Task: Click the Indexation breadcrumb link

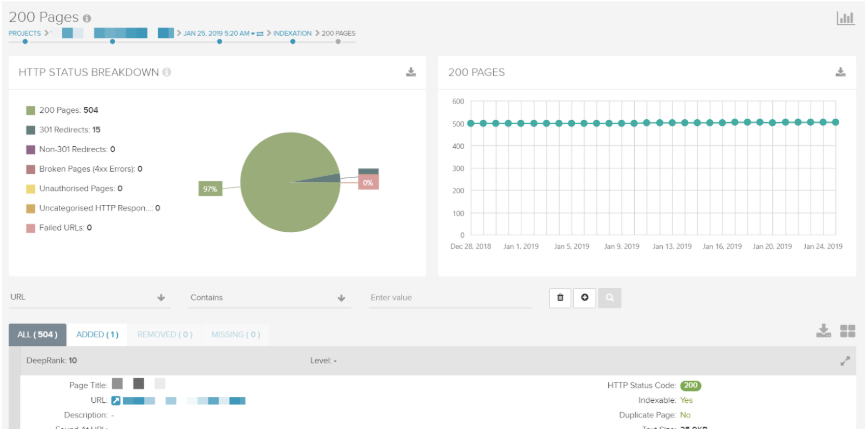Action: (292, 33)
